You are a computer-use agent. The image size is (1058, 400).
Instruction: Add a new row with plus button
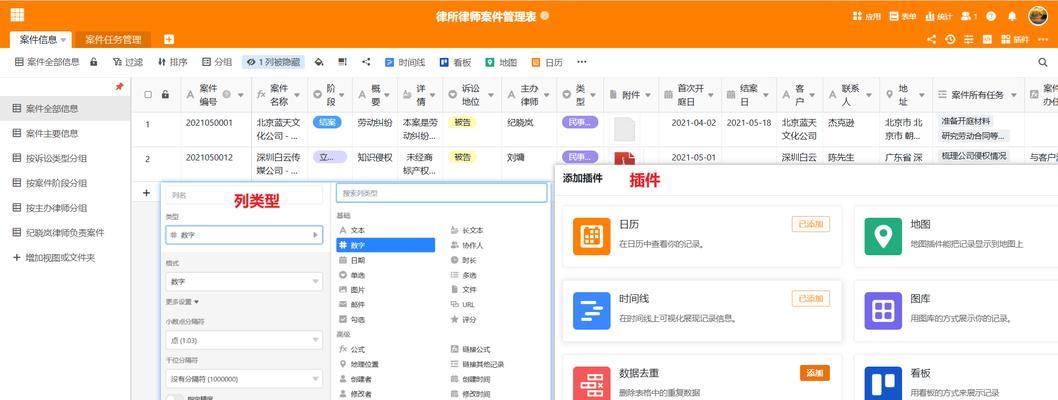click(x=146, y=193)
